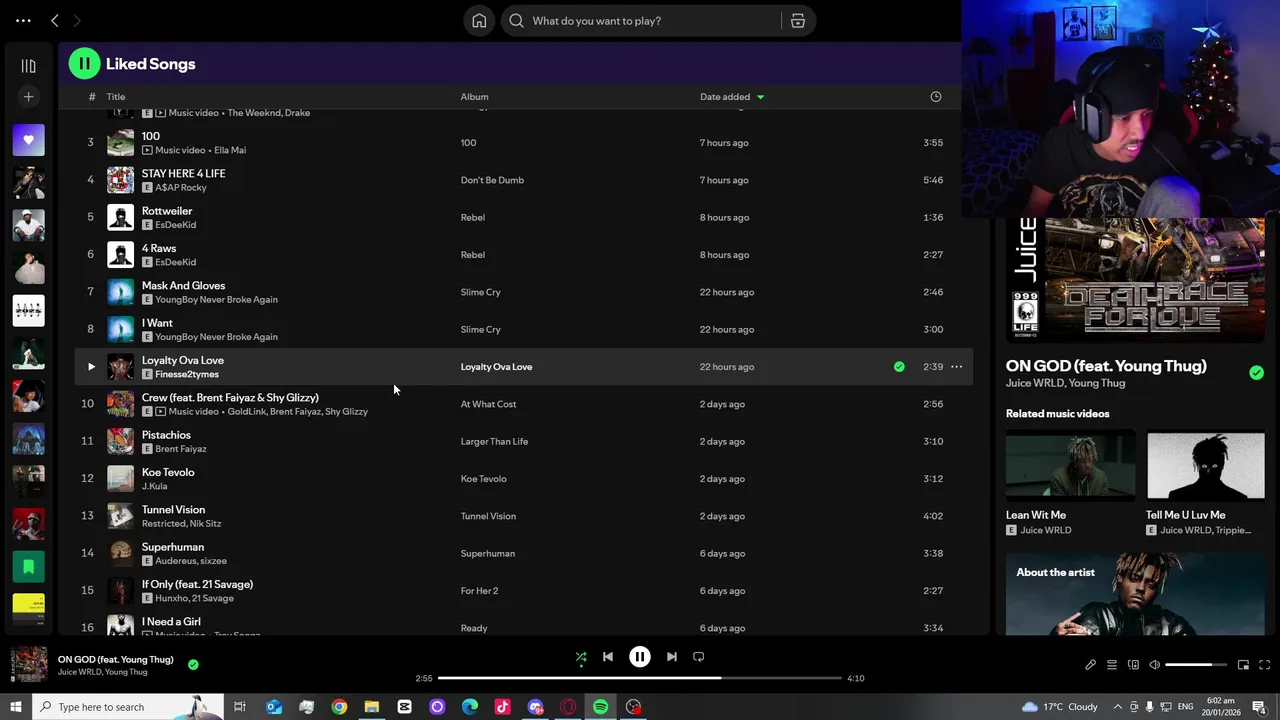The image size is (1280, 720).
Task: Unlike Loyalty Ova Love via green checkmark
Action: click(x=899, y=367)
